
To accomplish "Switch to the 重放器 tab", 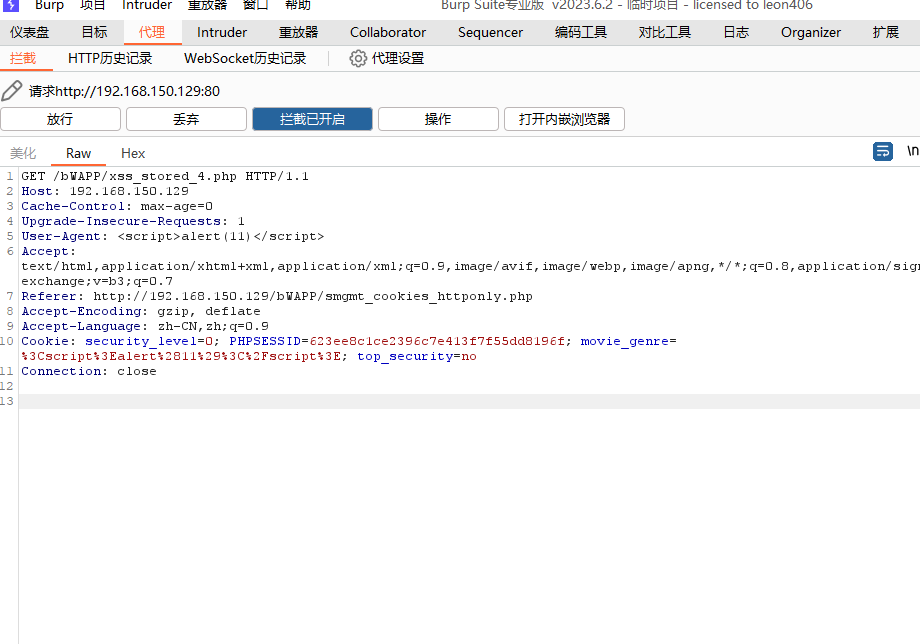I will 298,32.
